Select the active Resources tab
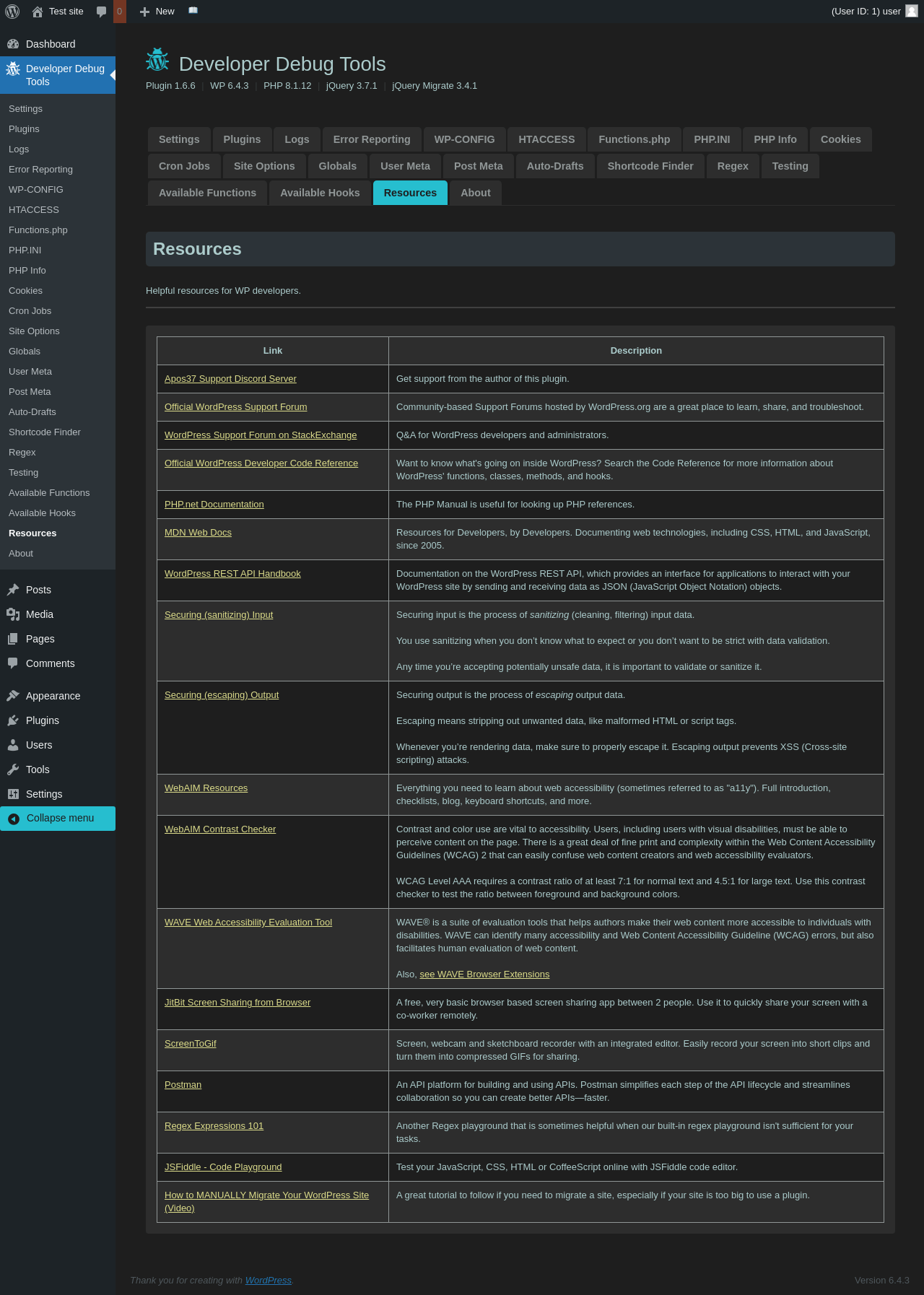The image size is (924, 1295). tap(410, 193)
